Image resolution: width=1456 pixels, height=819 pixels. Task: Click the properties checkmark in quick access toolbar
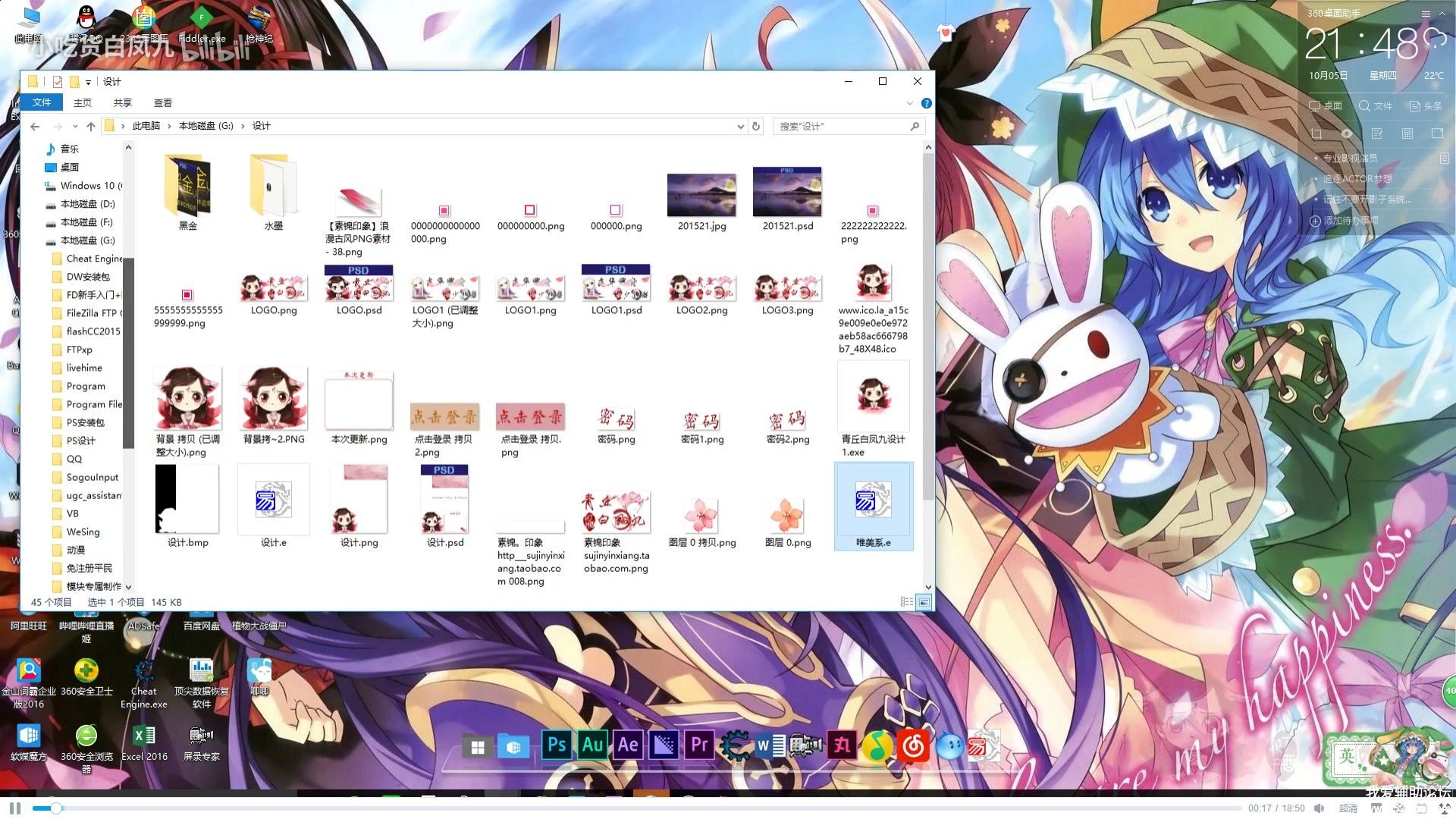(x=58, y=81)
